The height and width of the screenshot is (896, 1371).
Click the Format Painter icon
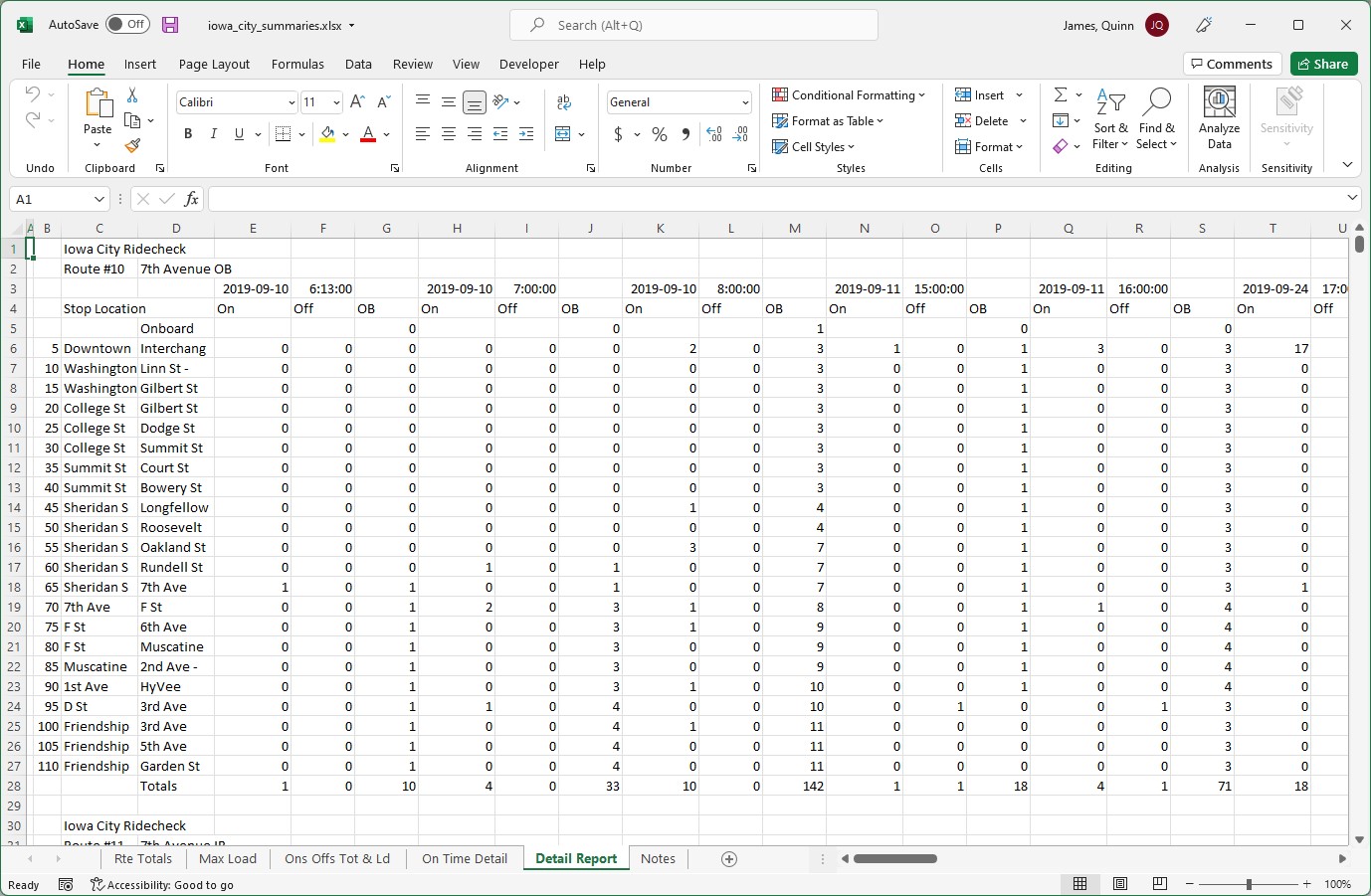(130, 147)
